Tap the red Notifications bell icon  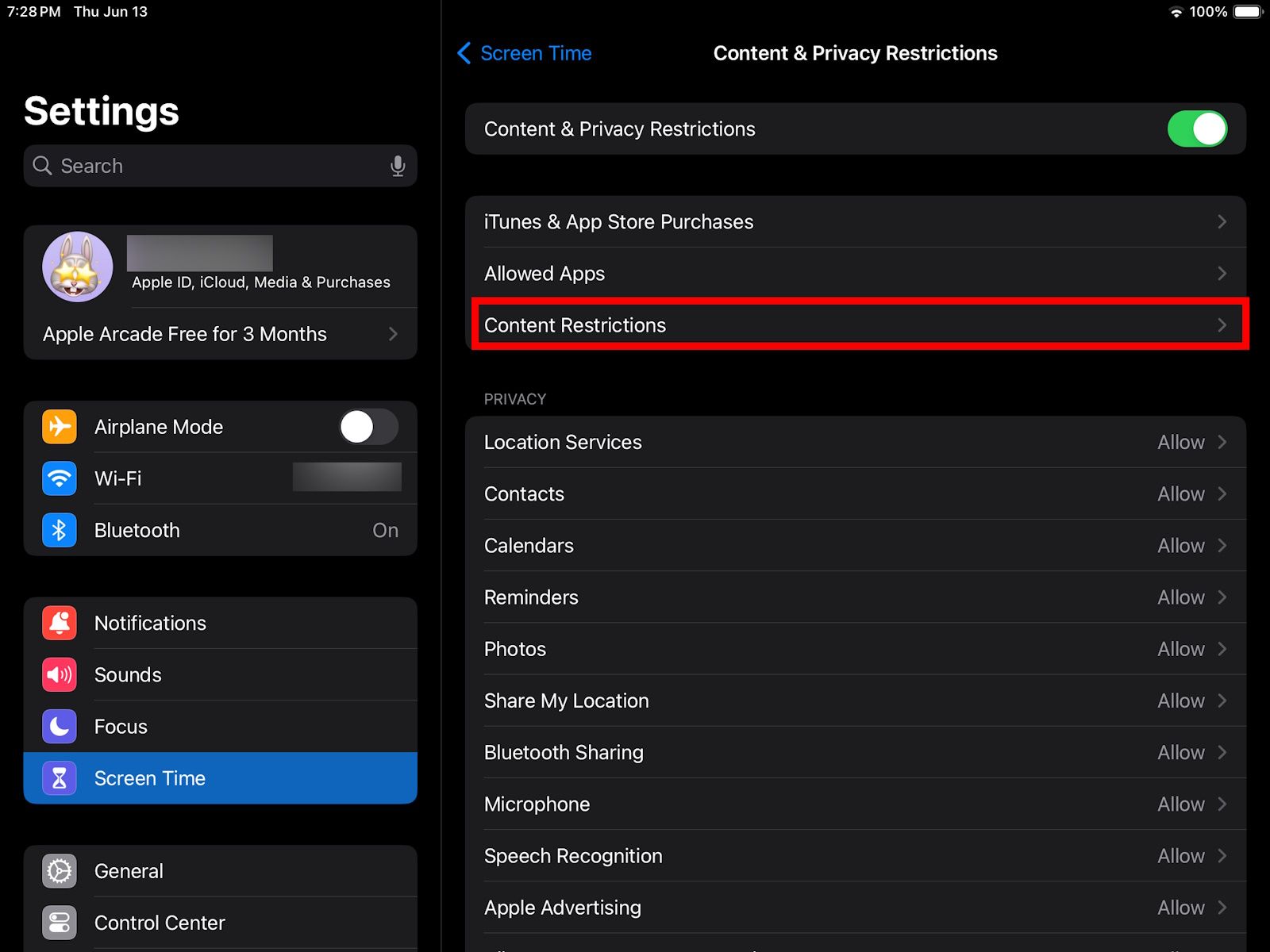tap(60, 624)
